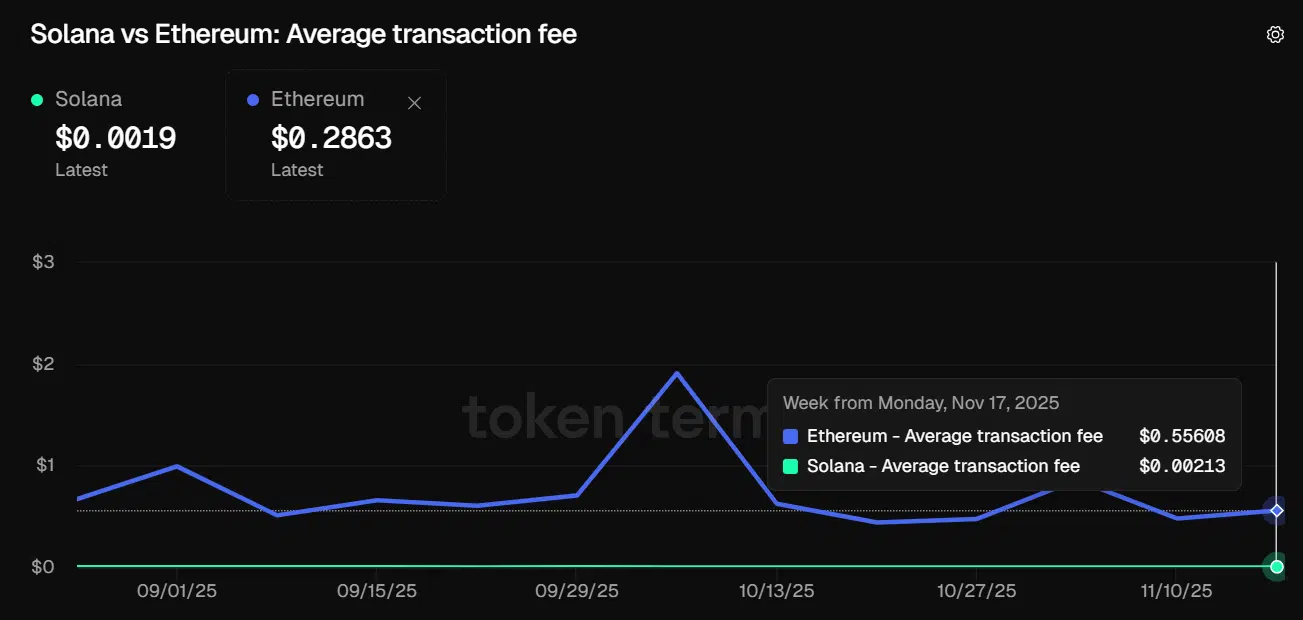Click the Ethereum peak near 10/06
The width and height of the screenshot is (1303, 620).
[677, 373]
